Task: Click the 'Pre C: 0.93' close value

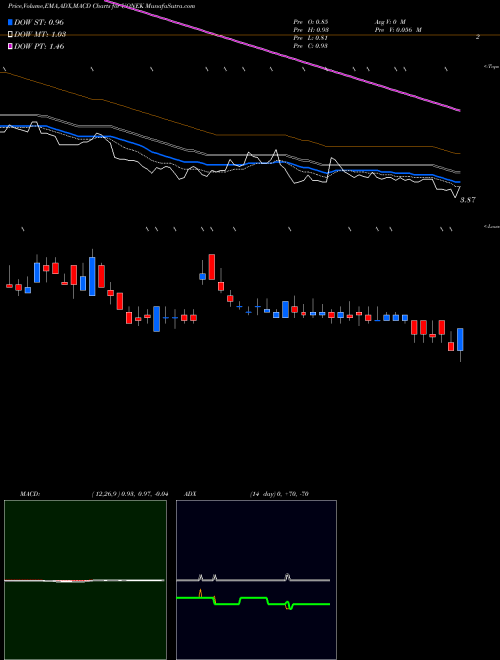Action: (x=311, y=46)
